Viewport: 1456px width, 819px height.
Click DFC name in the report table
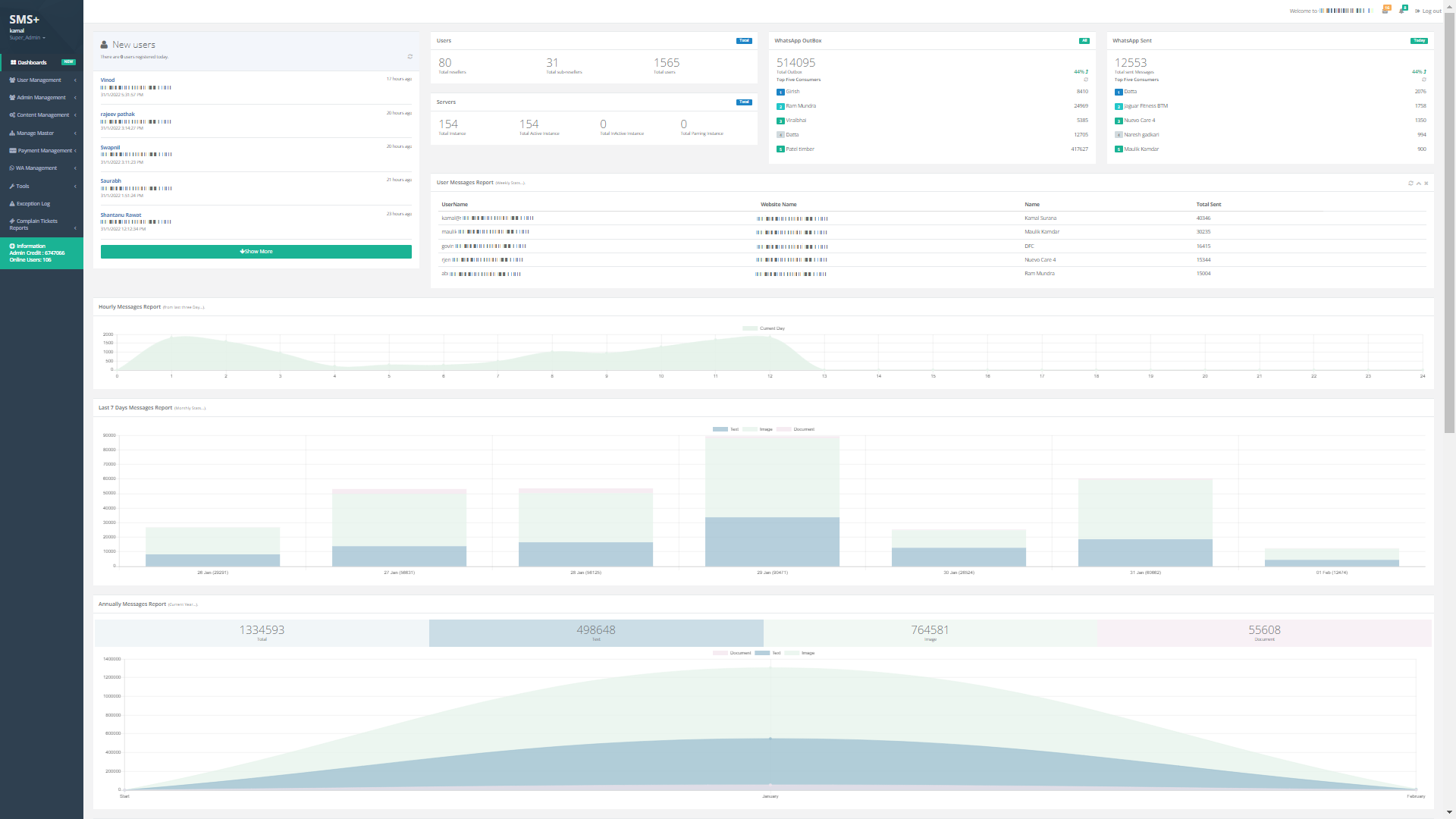pyautogui.click(x=1029, y=246)
